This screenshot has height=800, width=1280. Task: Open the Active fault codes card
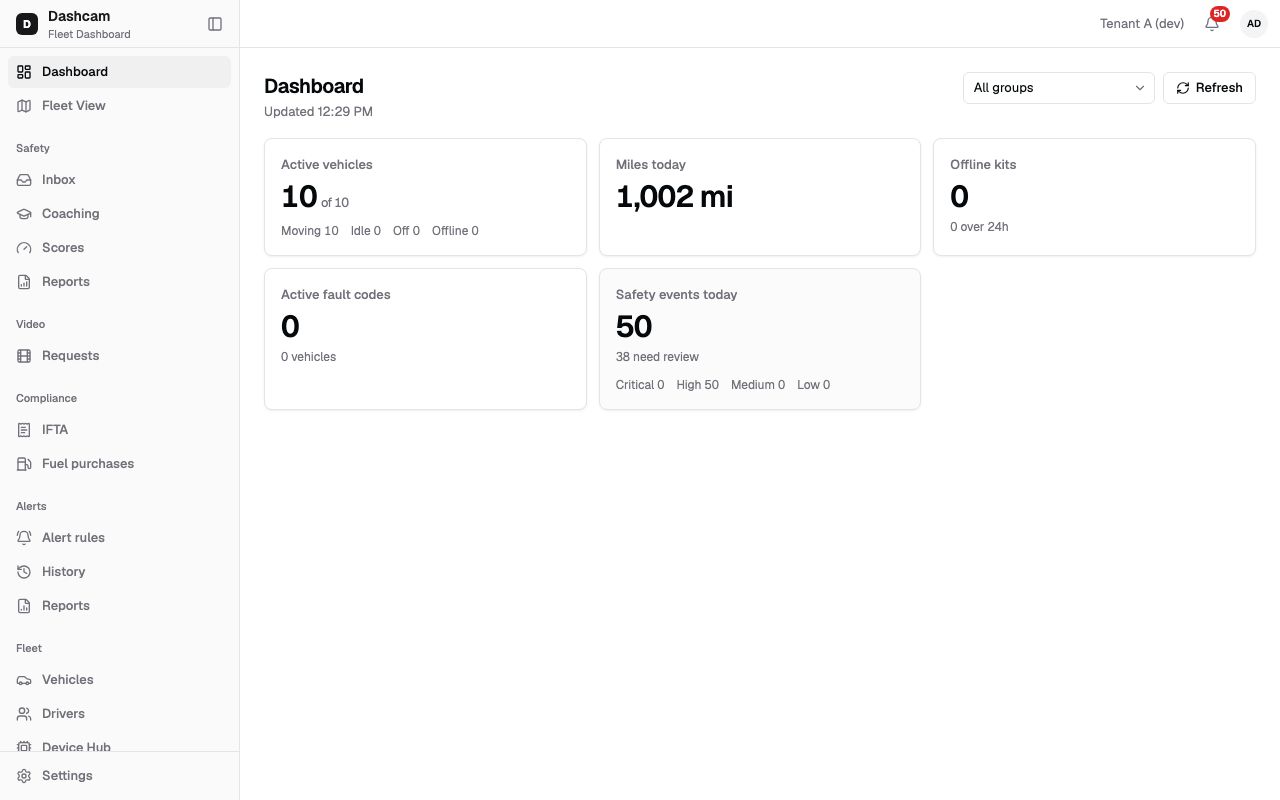[x=425, y=339]
